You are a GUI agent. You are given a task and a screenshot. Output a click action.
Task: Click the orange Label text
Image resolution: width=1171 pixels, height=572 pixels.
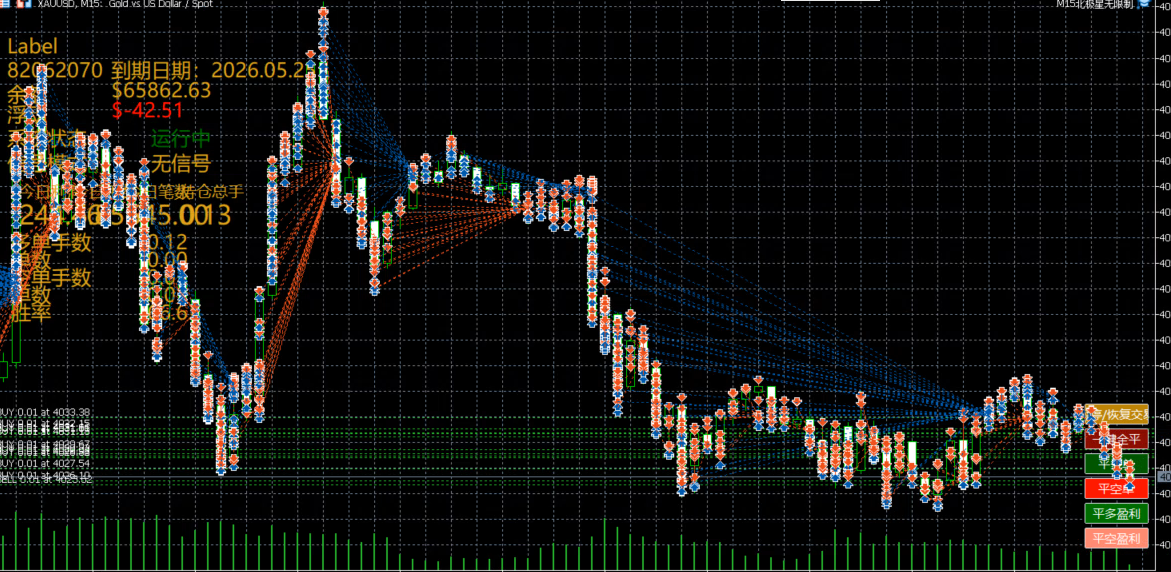32,46
